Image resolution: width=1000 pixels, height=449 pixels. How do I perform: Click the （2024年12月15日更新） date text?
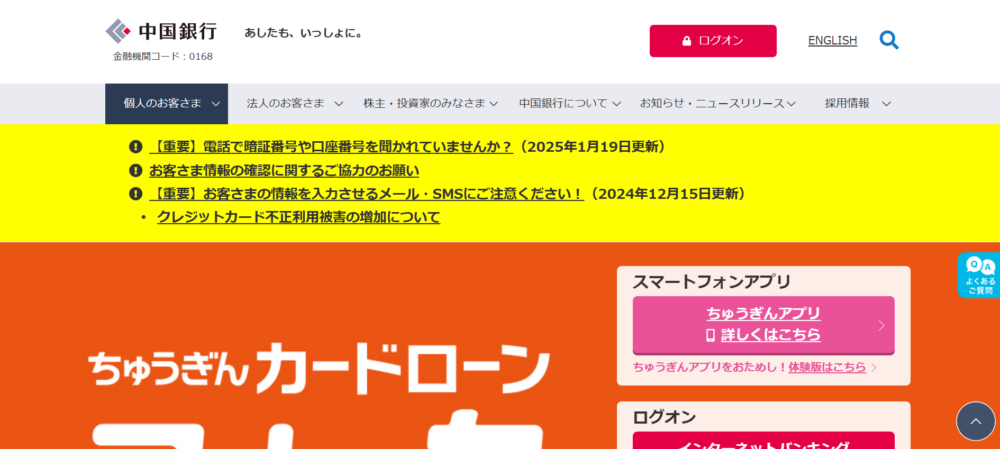click(x=667, y=193)
